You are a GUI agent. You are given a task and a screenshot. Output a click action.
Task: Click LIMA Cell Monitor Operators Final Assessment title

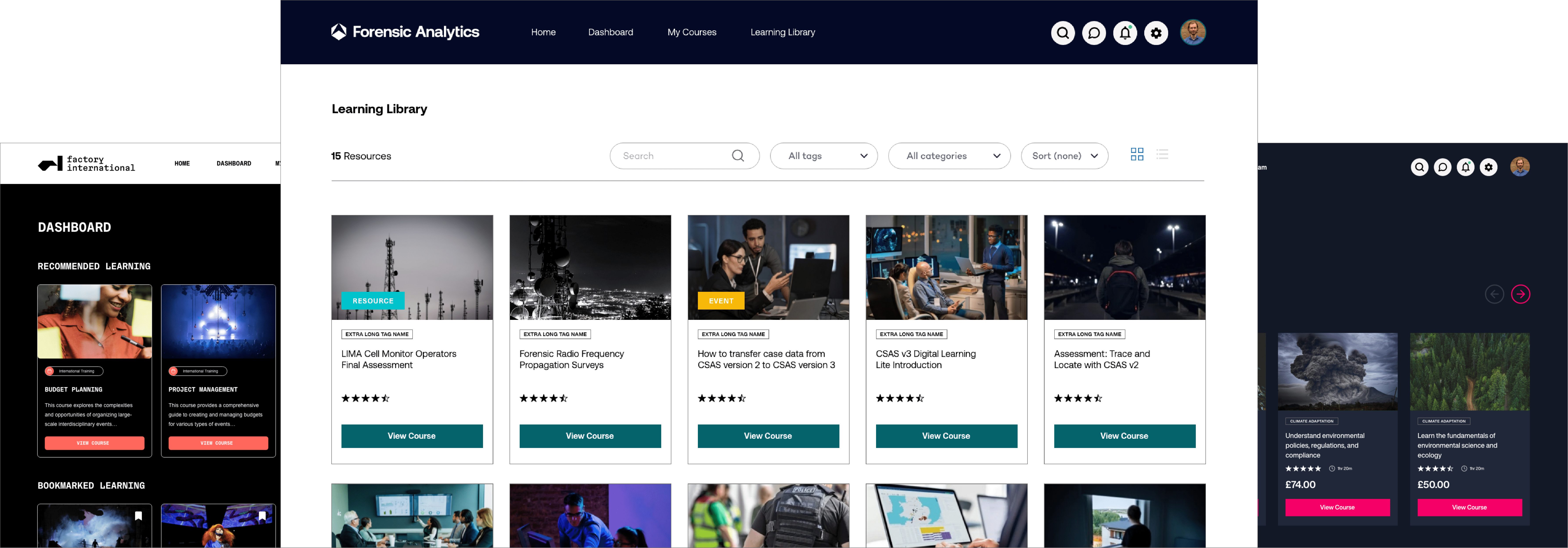(x=399, y=360)
